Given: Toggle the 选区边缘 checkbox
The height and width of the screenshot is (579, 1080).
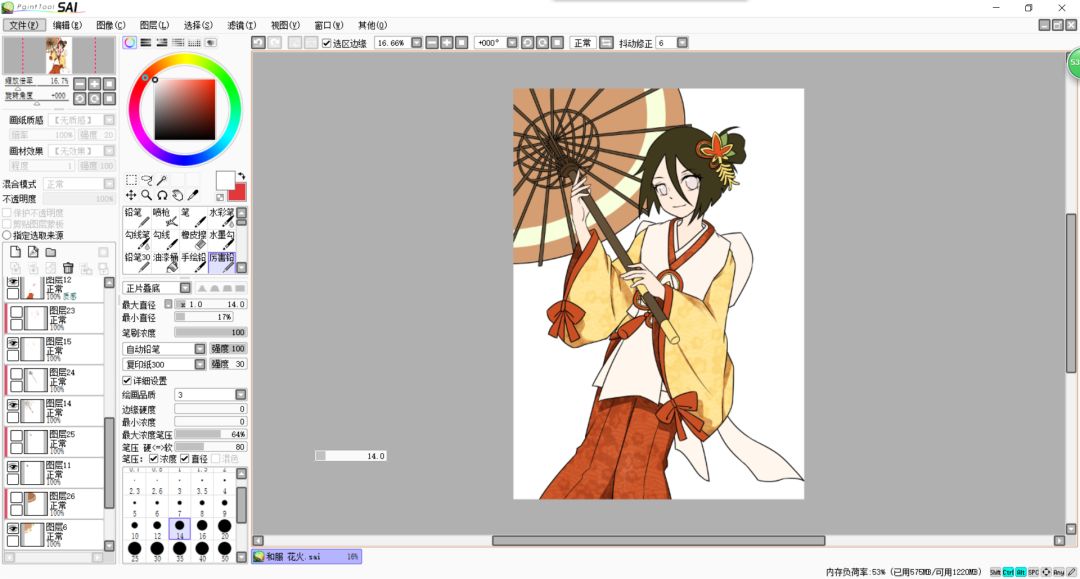Looking at the screenshot, I should [x=326, y=43].
